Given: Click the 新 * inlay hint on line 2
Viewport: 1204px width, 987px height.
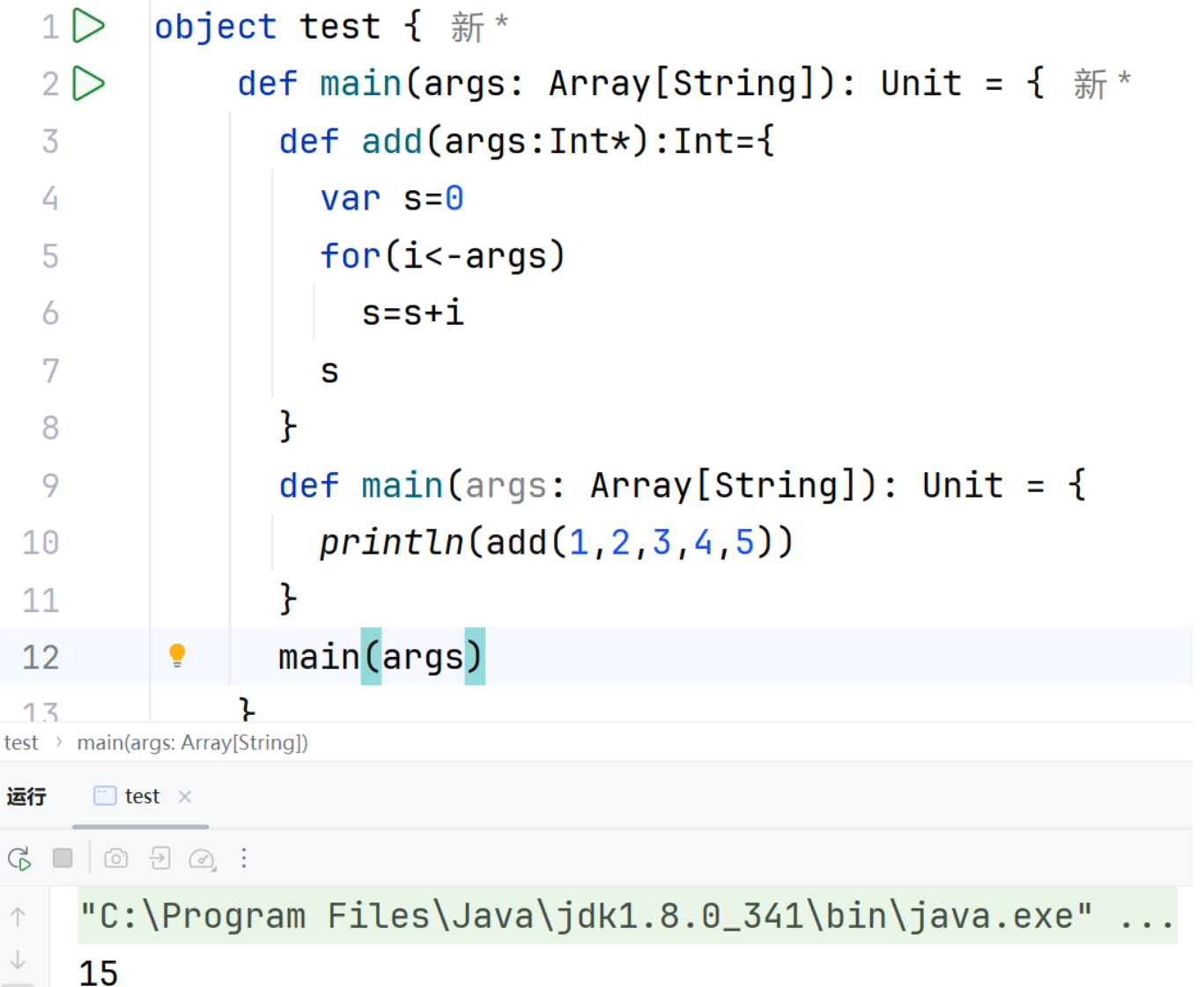Looking at the screenshot, I should point(1102,84).
